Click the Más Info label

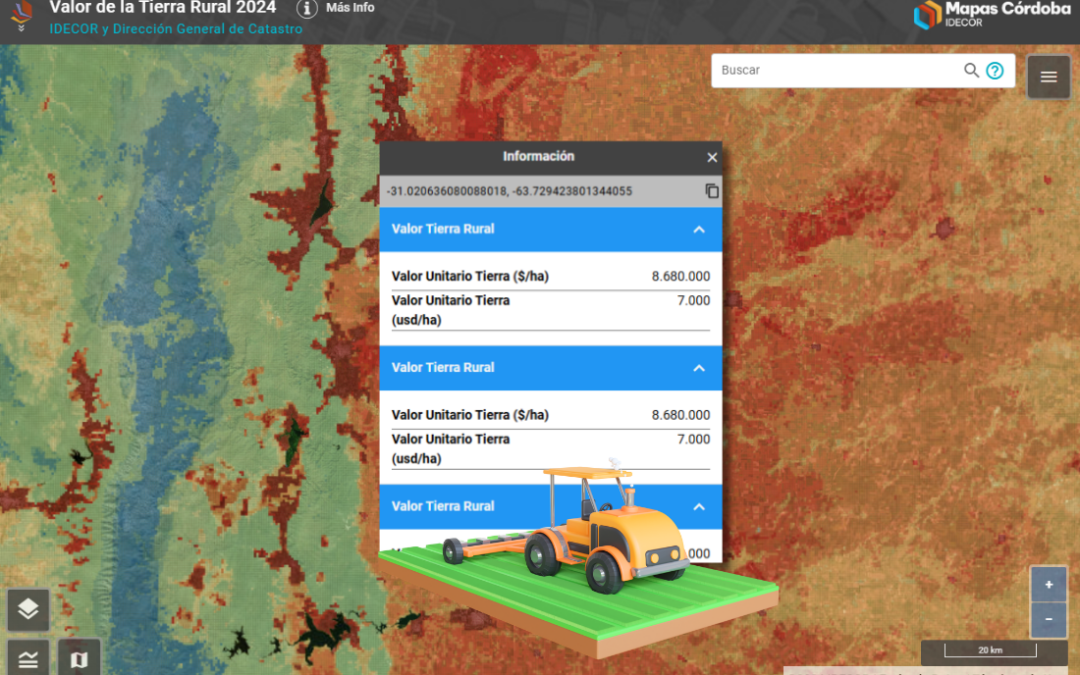(350, 8)
